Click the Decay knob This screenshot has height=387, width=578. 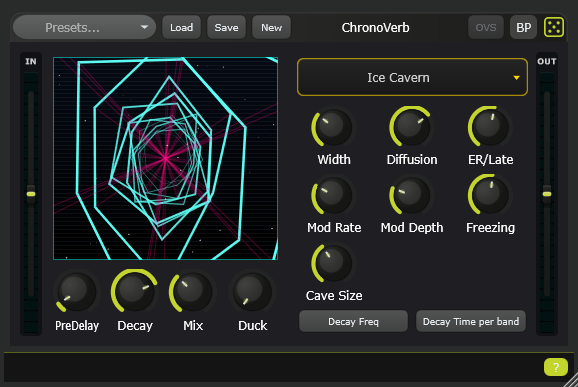[135, 292]
